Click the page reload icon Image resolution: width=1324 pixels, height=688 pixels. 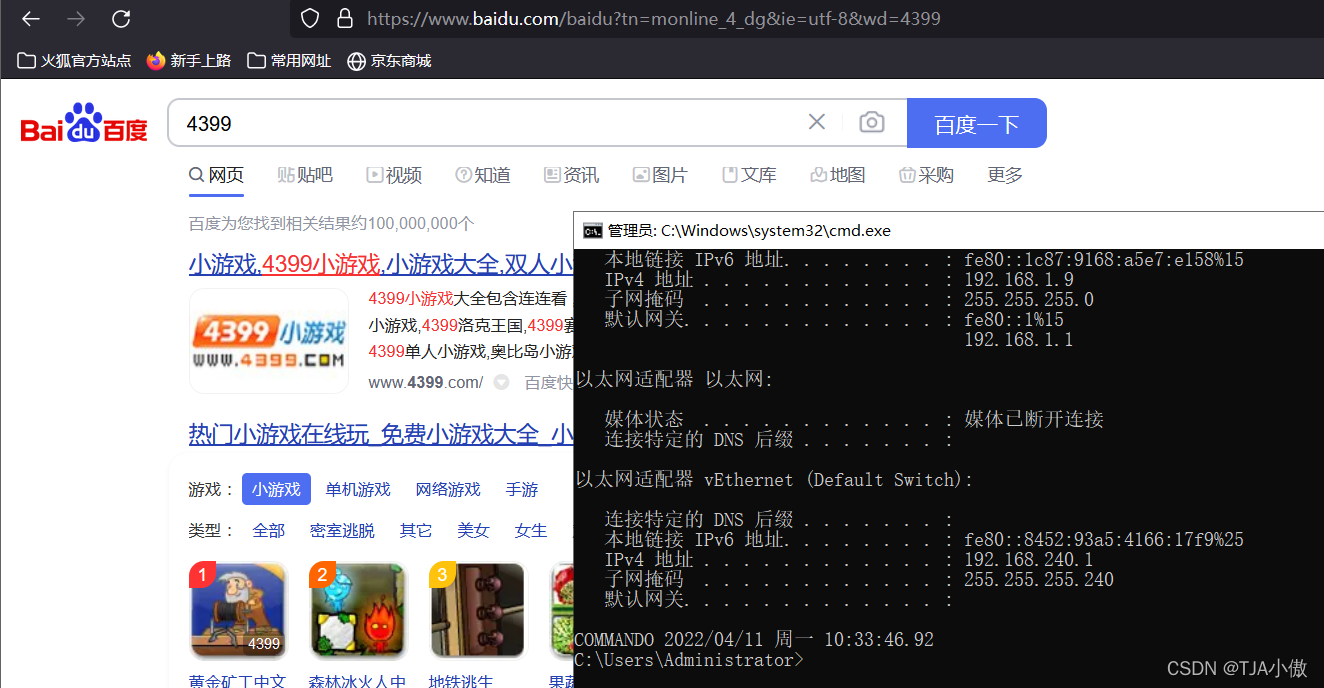pyautogui.click(x=121, y=18)
